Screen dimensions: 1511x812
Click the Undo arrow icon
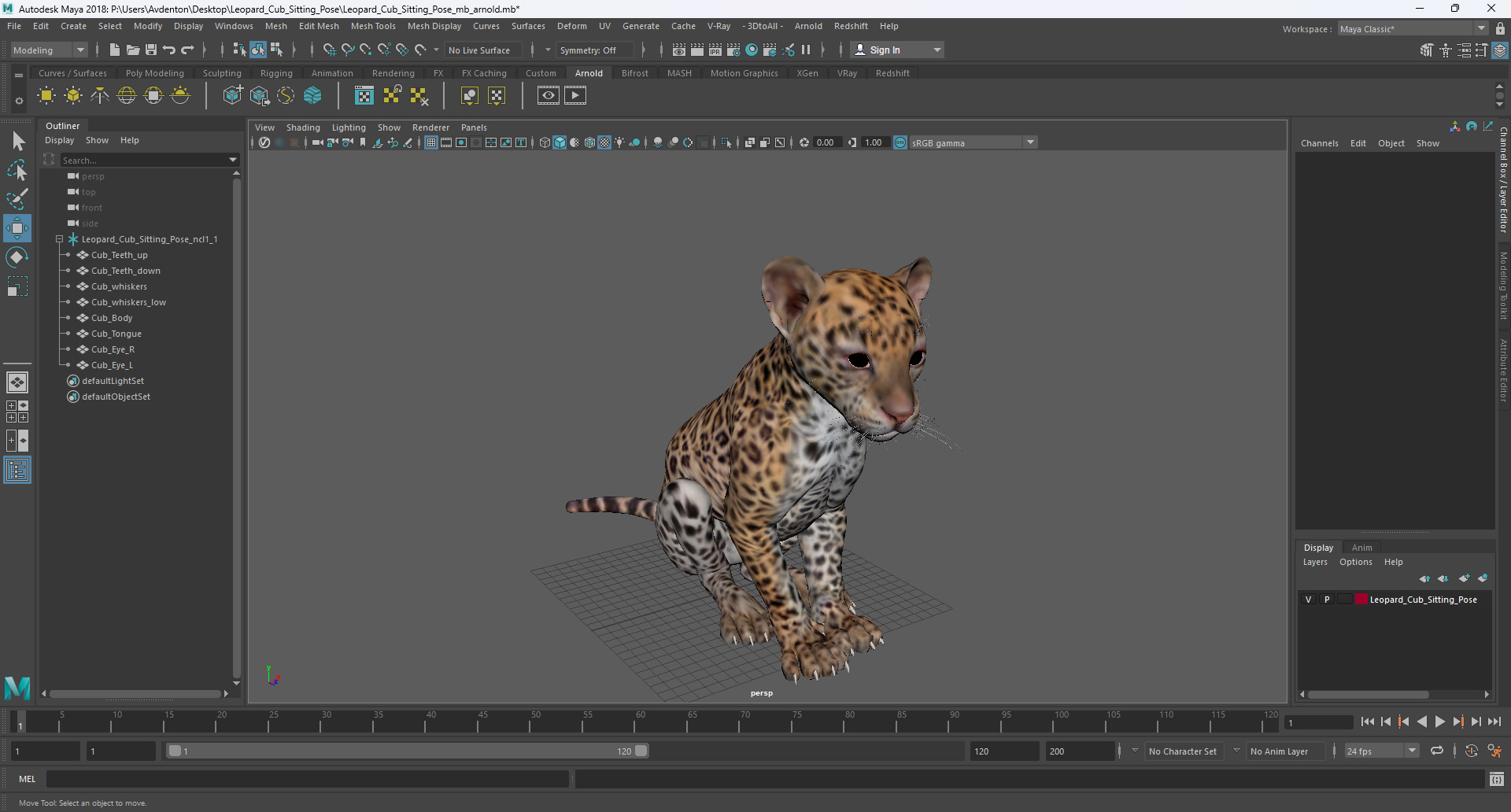[x=169, y=50]
